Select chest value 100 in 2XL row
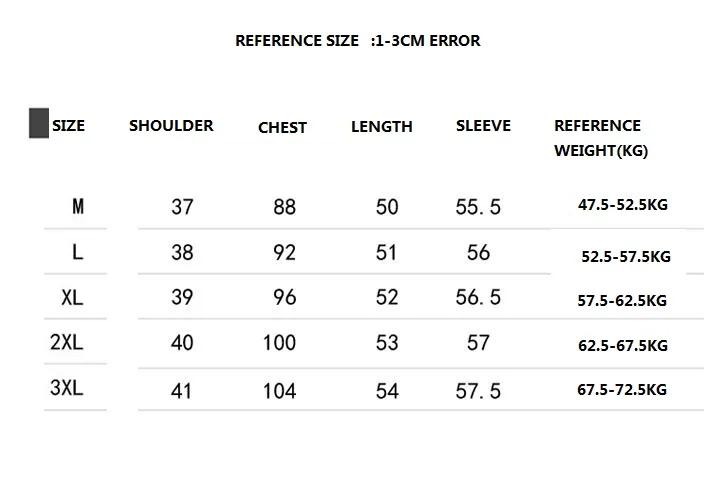718x478 pixels. pyautogui.click(x=279, y=342)
